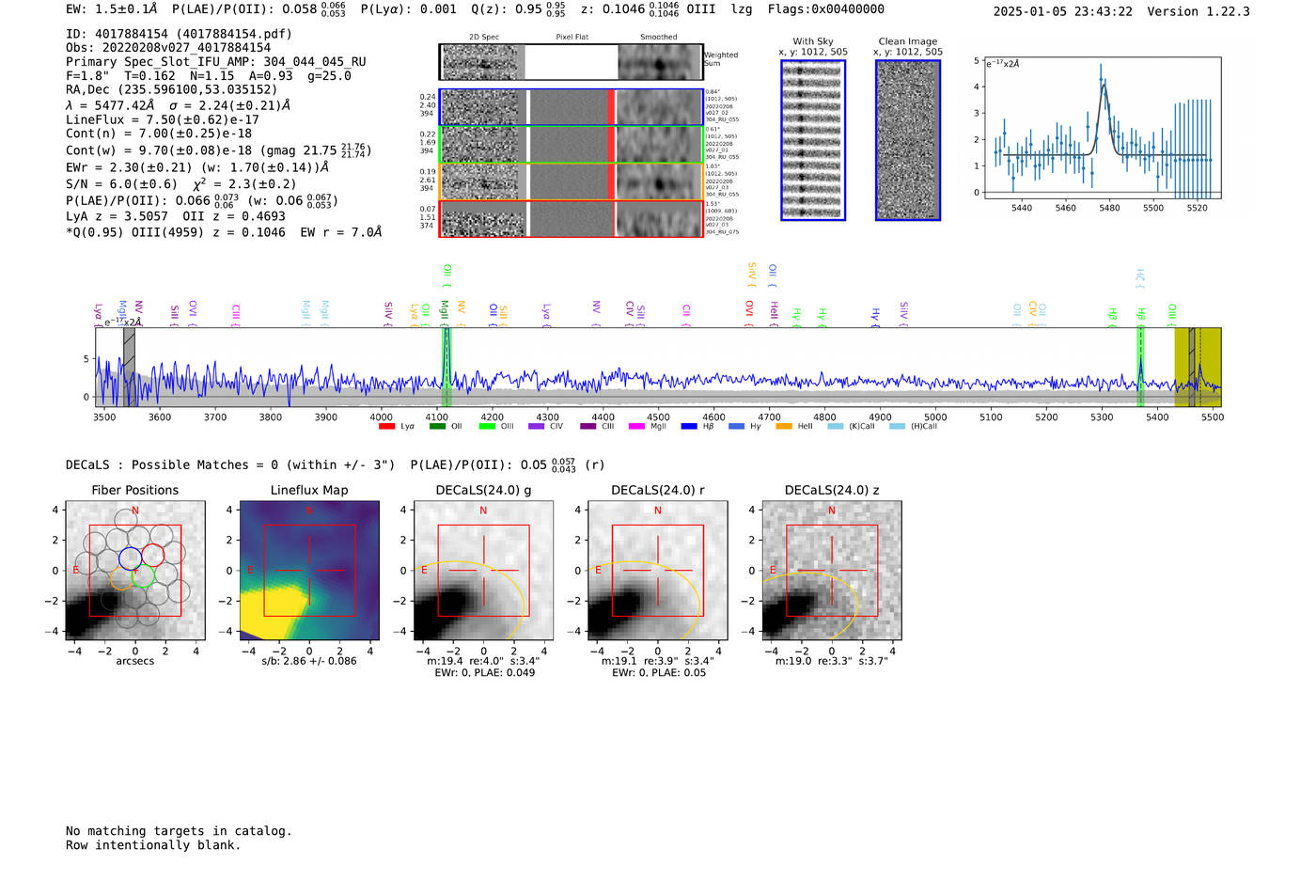The height and width of the screenshot is (896, 1316).
Task: Click the green highlighted line near 4100 Å
Action: coord(446,367)
